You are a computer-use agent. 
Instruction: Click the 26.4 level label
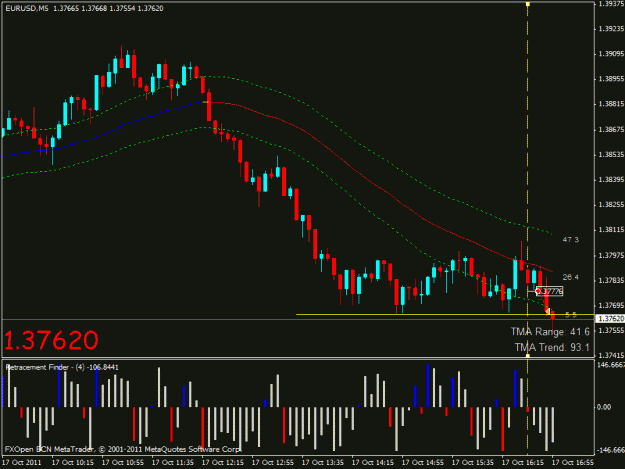570,277
